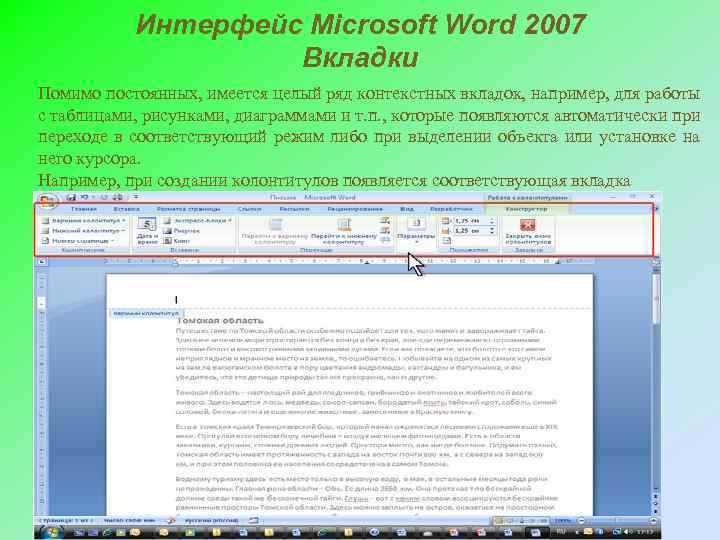This screenshot has height=540, width=720.
Task: Click the stepper arrows of footer position field
Action: pyautogui.click(x=492, y=231)
